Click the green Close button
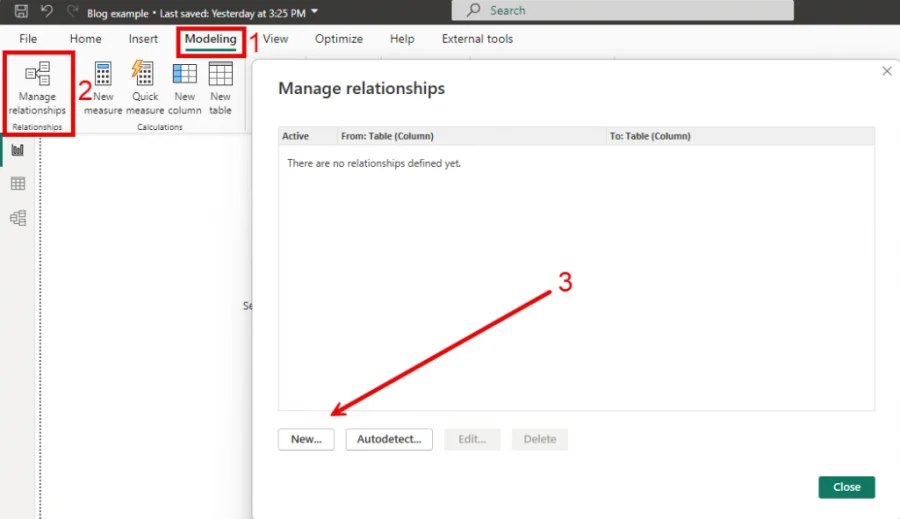 click(x=847, y=487)
